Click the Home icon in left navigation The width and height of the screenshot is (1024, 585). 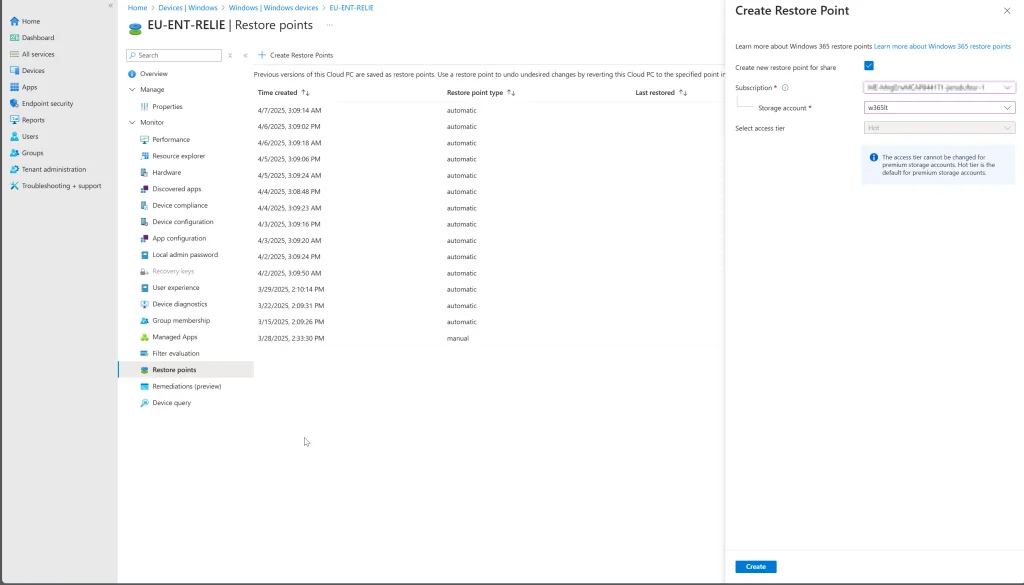point(14,21)
